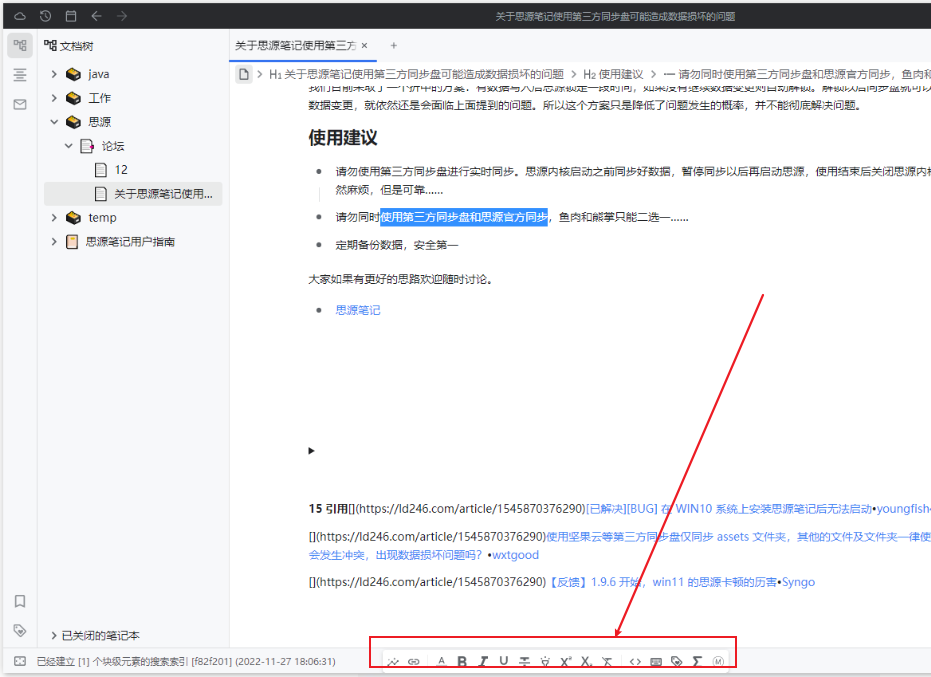Expand the temp notebook
This screenshot has height=677, width=931.
pyautogui.click(x=54, y=217)
